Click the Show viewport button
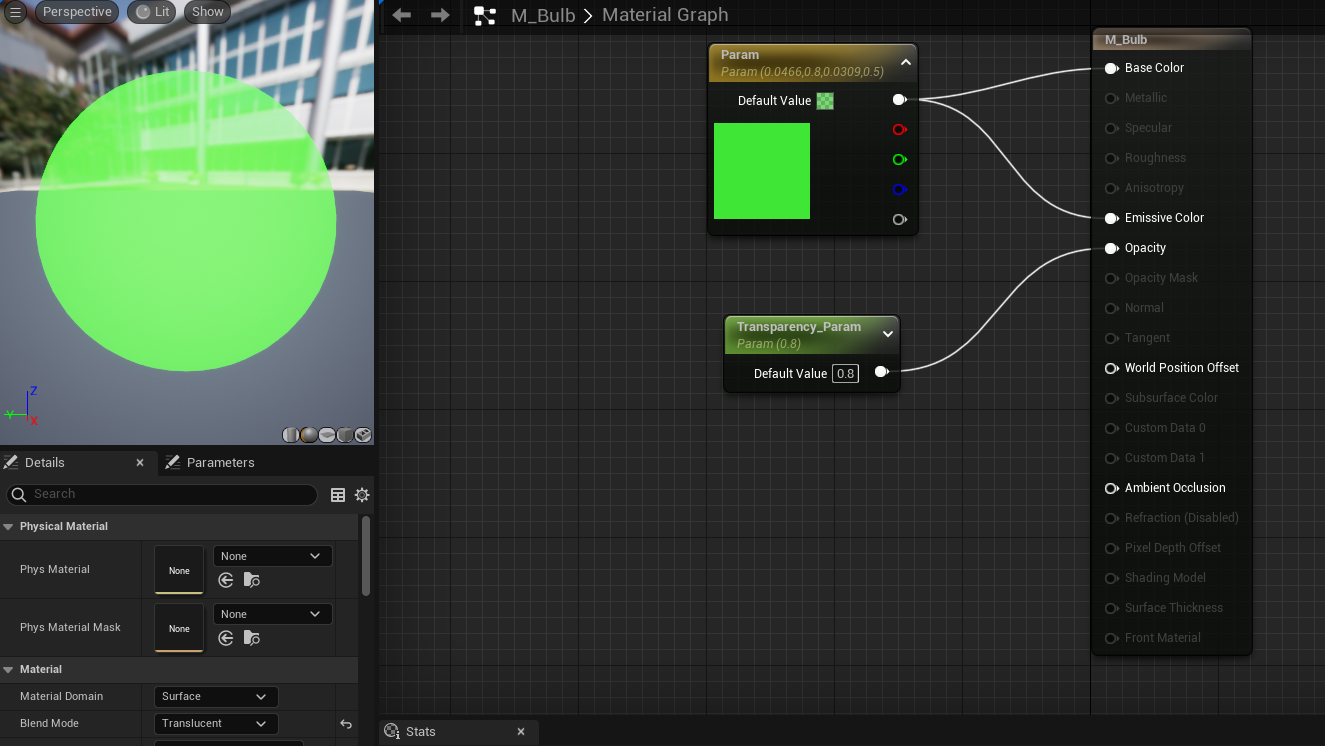This screenshot has width=1325, height=746. (x=208, y=12)
